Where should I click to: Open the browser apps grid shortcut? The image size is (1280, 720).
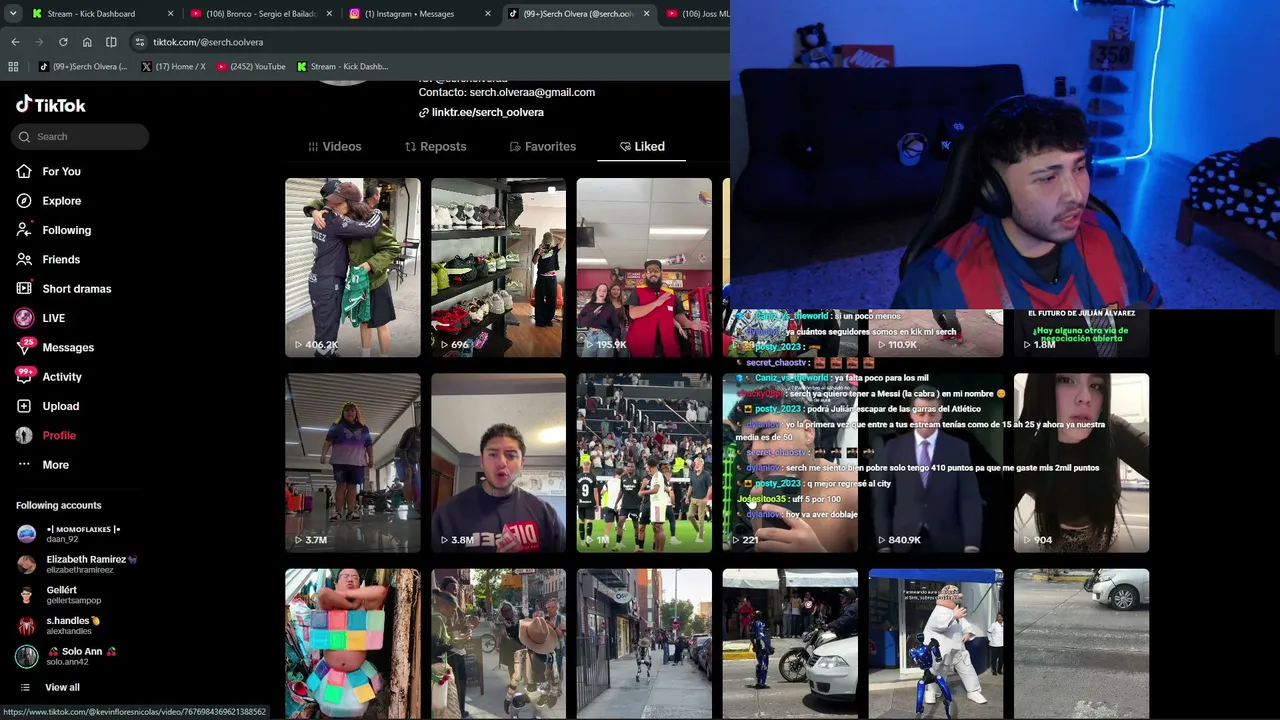click(13, 67)
